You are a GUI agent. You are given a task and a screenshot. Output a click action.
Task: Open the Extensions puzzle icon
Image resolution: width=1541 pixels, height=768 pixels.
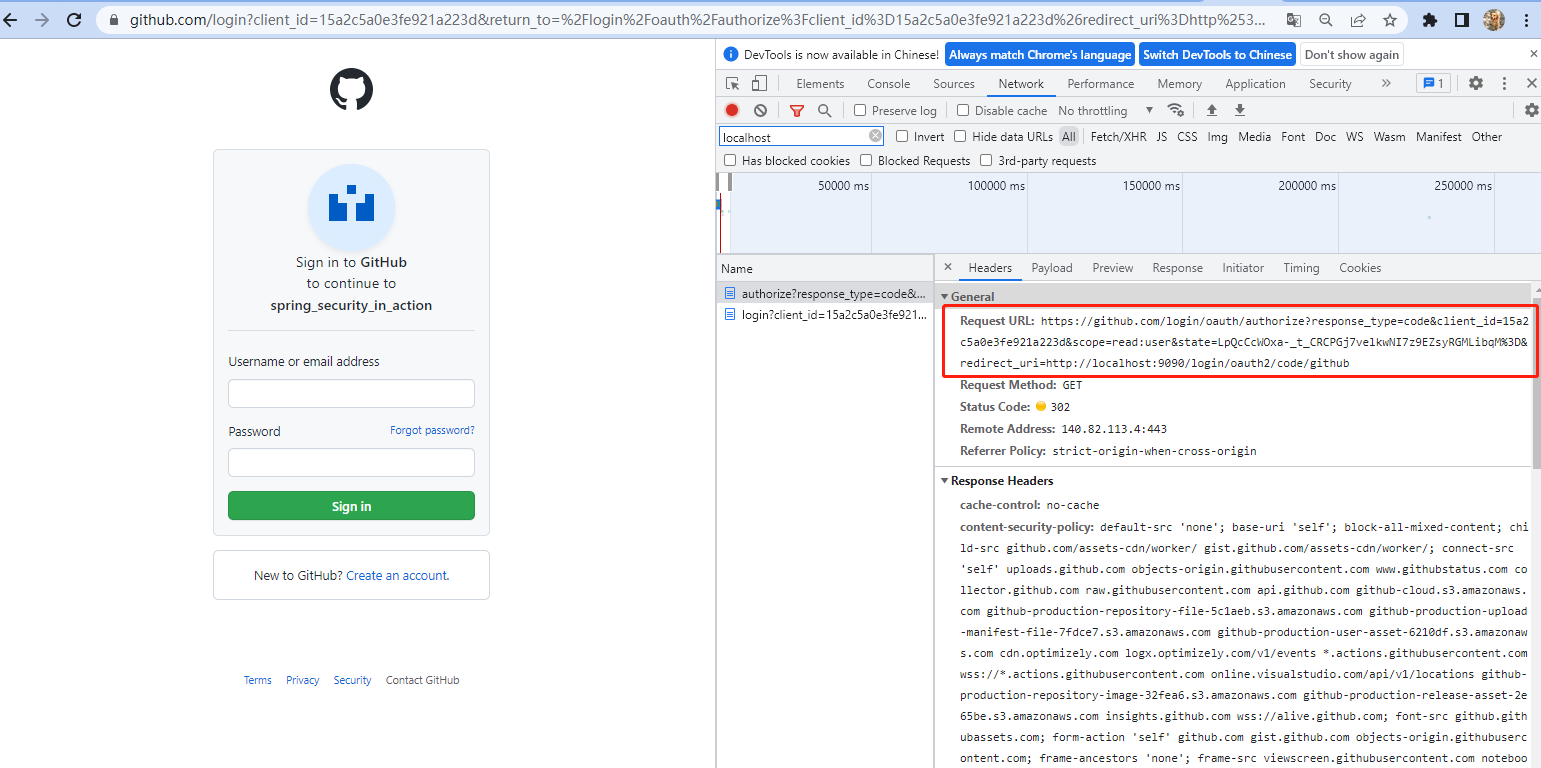[1430, 20]
